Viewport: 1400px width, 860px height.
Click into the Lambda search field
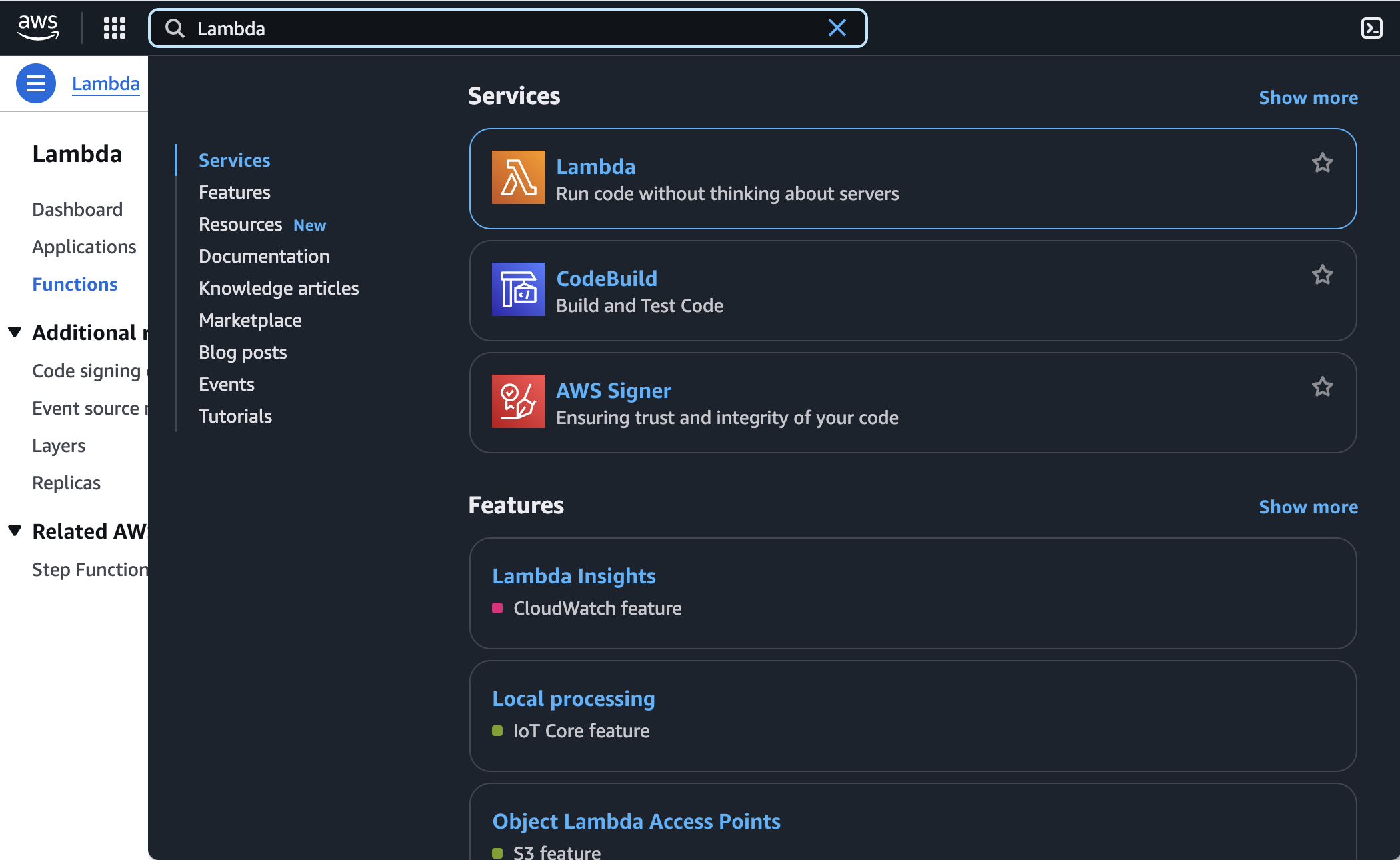pos(507,28)
